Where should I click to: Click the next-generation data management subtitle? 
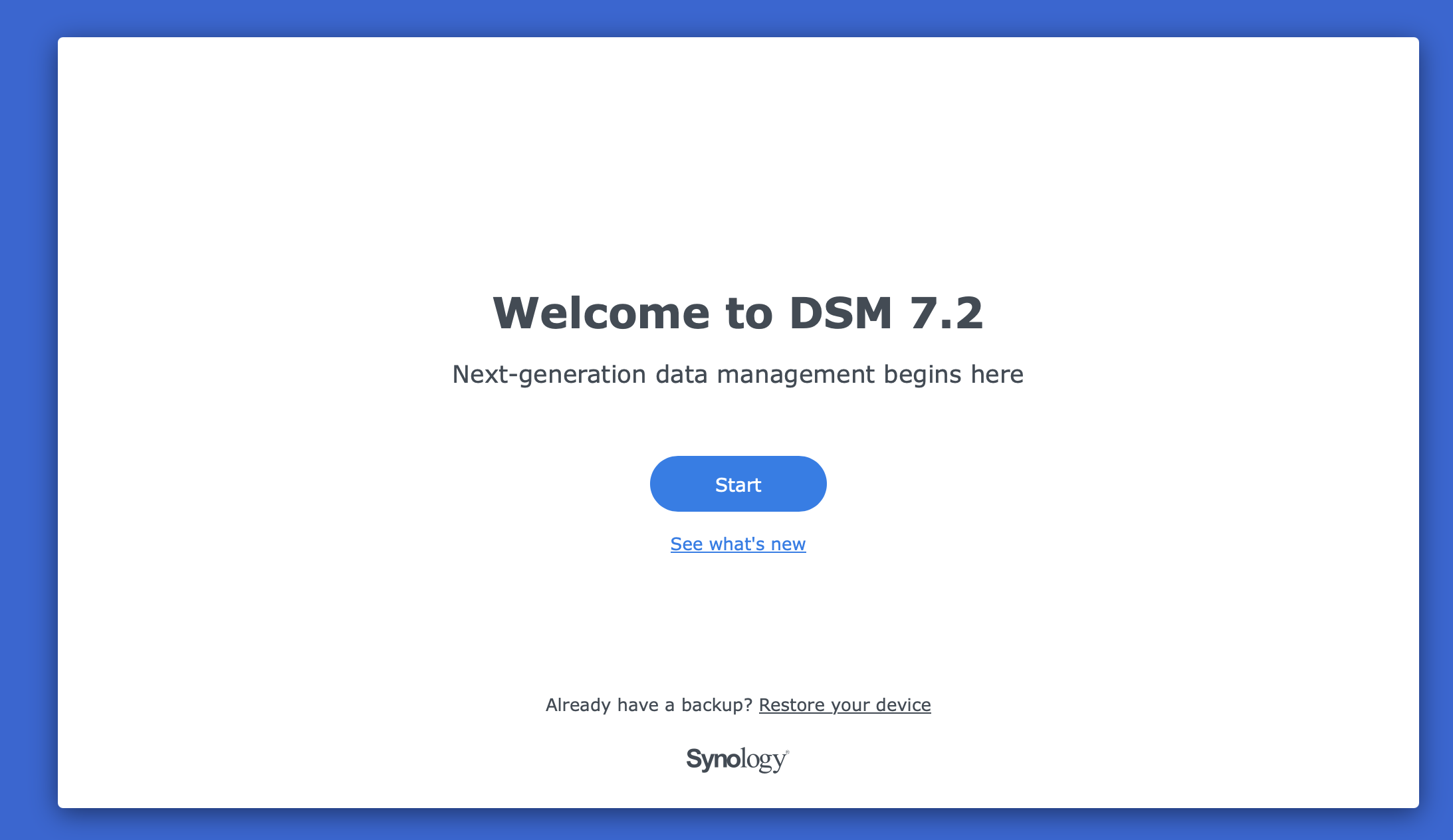tap(738, 373)
